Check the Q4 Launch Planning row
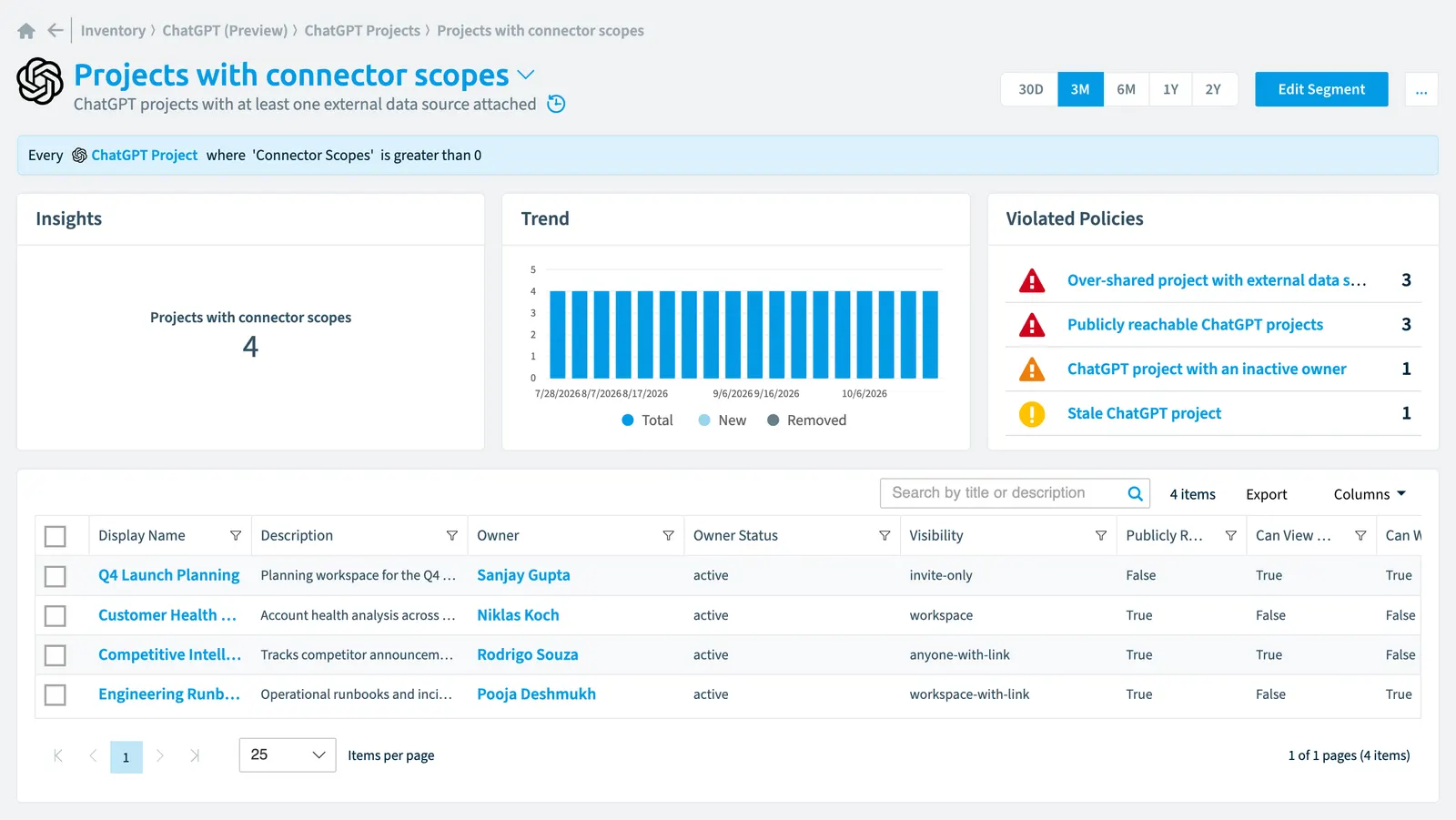Image resolution: width=1456 pixels, height=820 pixels. (x=56, y=576)
